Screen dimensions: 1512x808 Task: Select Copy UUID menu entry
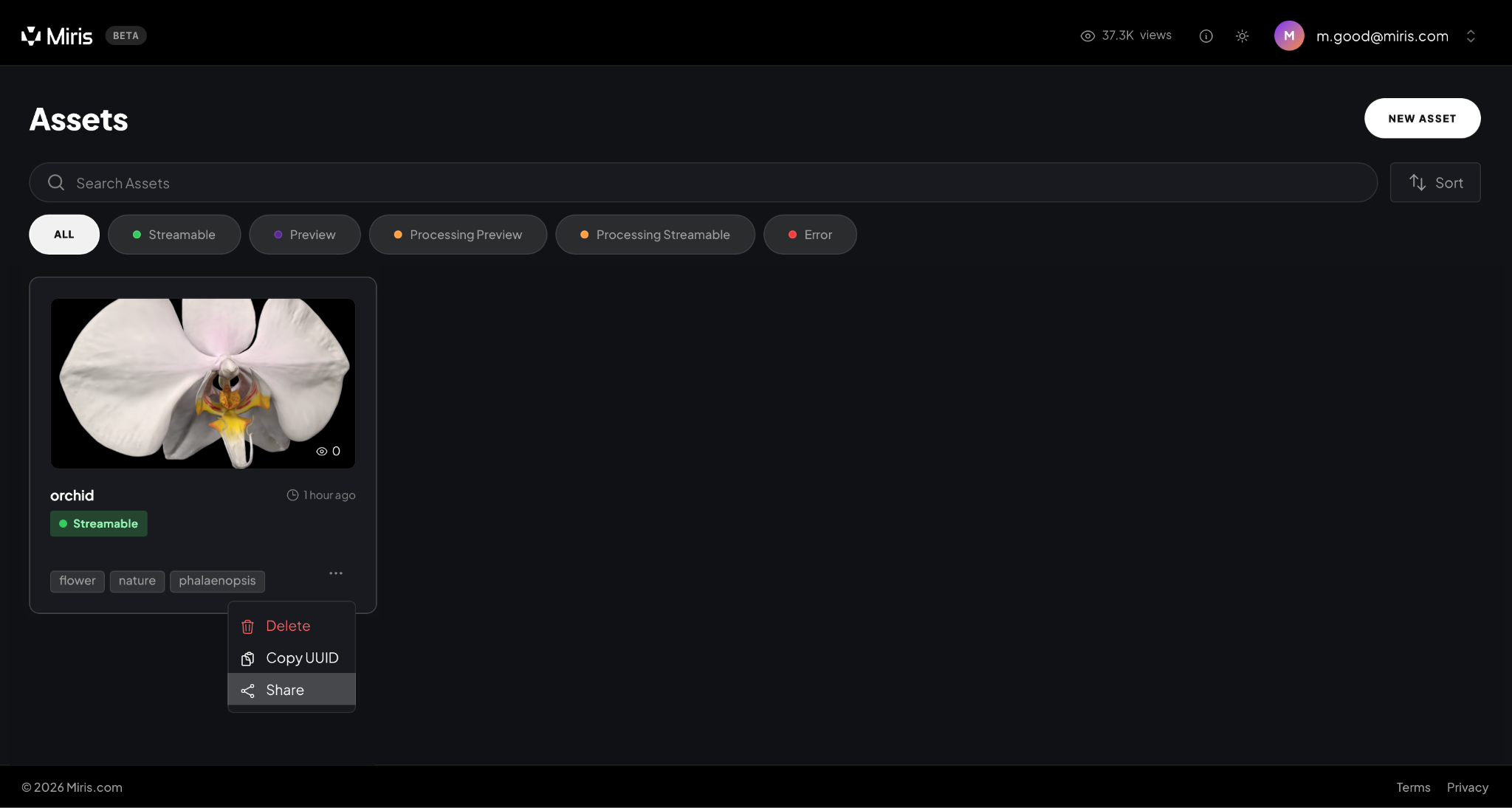301,657
